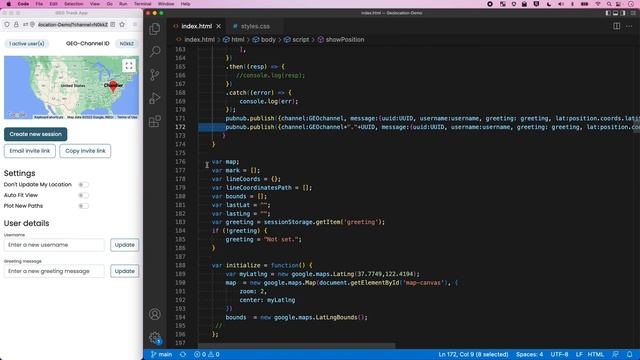Close the index.html editor tab

(x=219, y=26)
